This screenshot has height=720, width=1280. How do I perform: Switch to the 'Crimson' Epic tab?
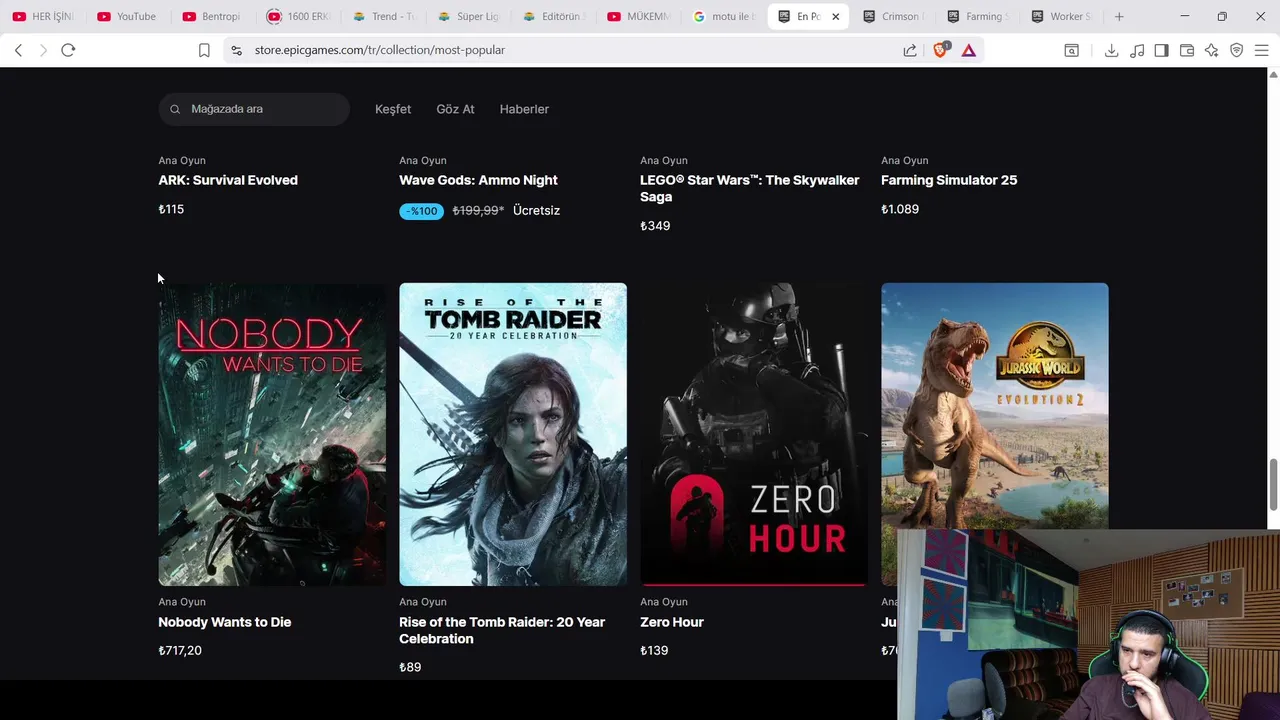895,16
